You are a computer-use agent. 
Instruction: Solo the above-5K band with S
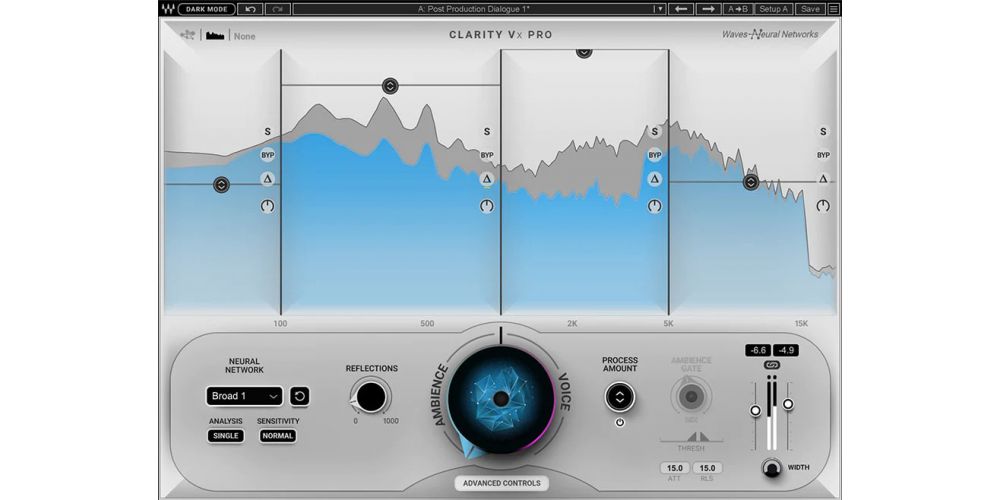click(x=823, y=132)
